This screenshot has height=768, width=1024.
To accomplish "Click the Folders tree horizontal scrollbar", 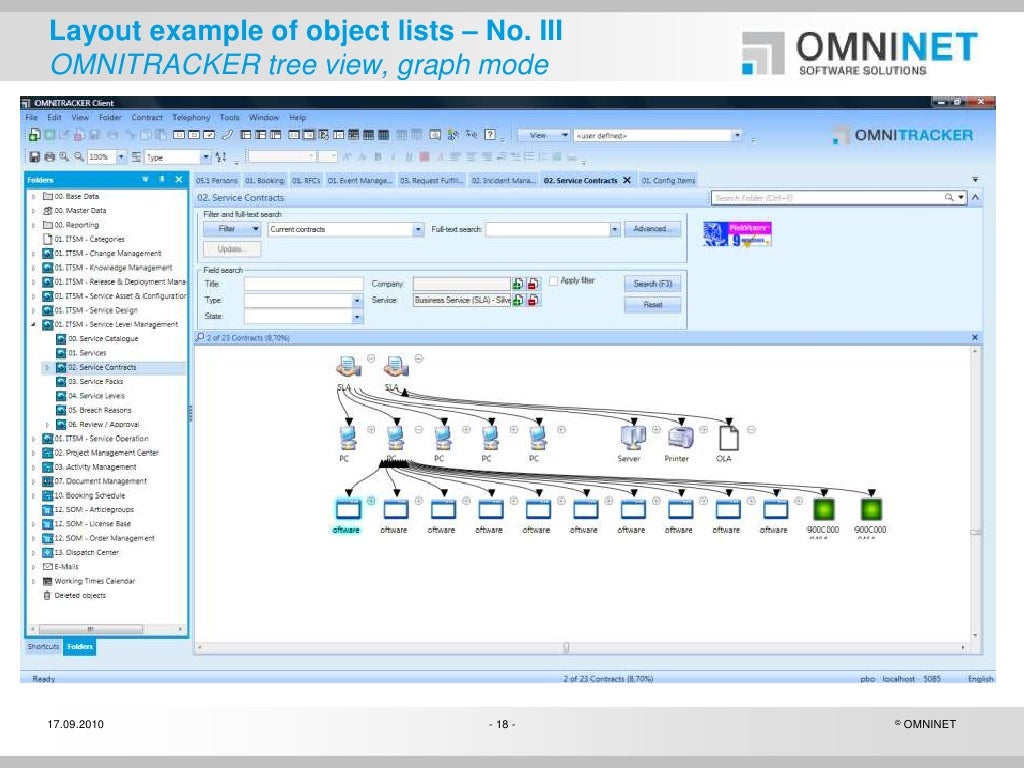I will [106, 629].
